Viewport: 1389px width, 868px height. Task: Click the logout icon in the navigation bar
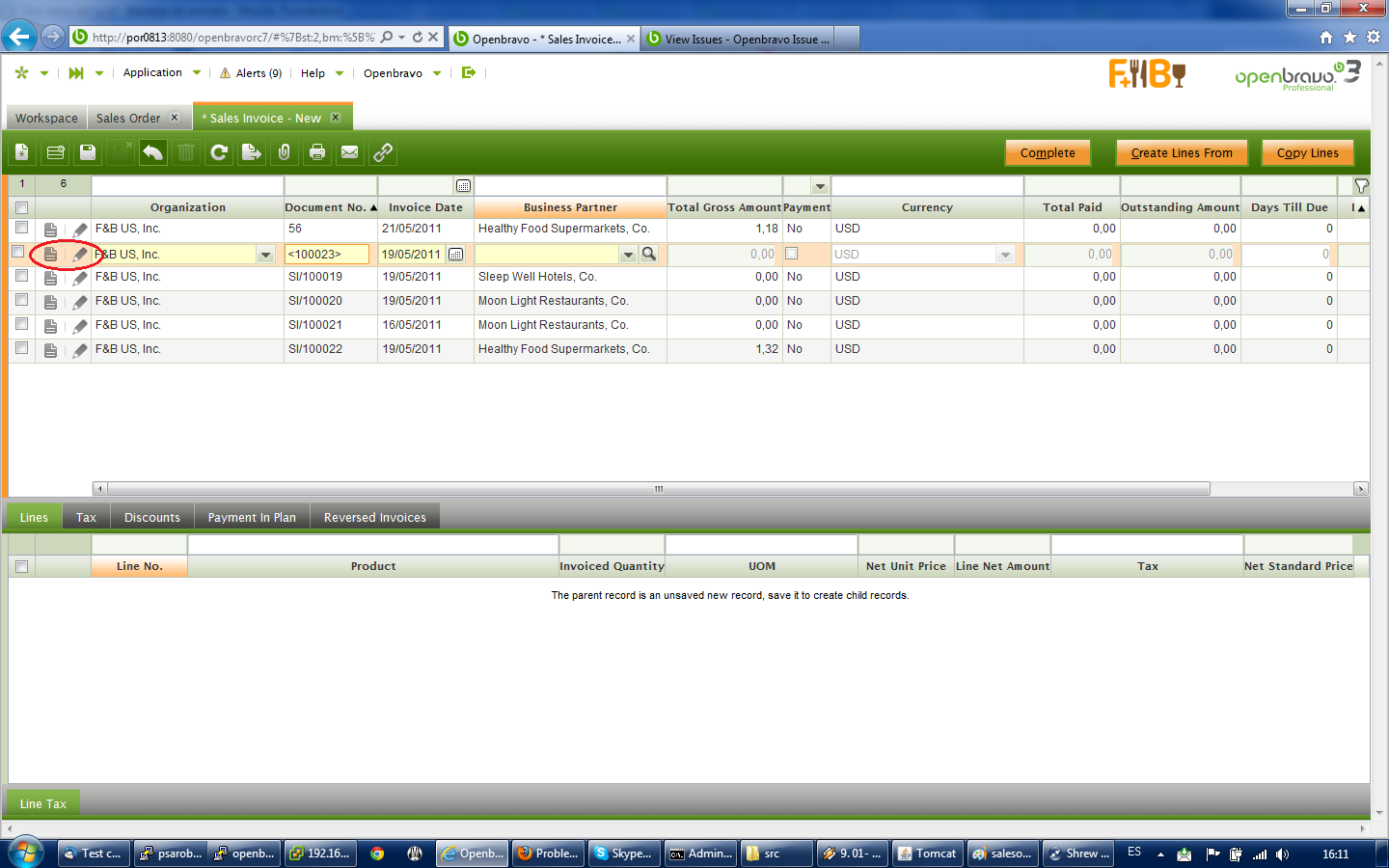point(469,72)
